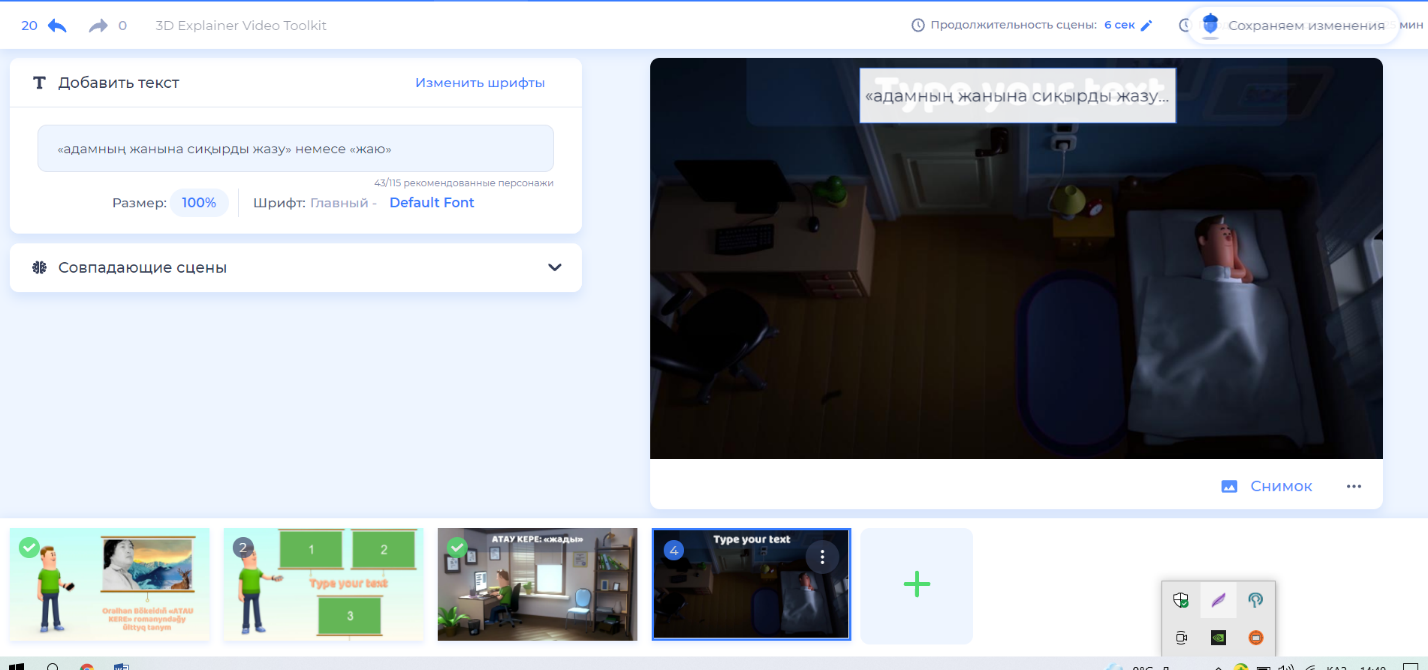The image size is (1428, 670).
Task: Add a new scene with the green plus
Action: click(917, 585)
